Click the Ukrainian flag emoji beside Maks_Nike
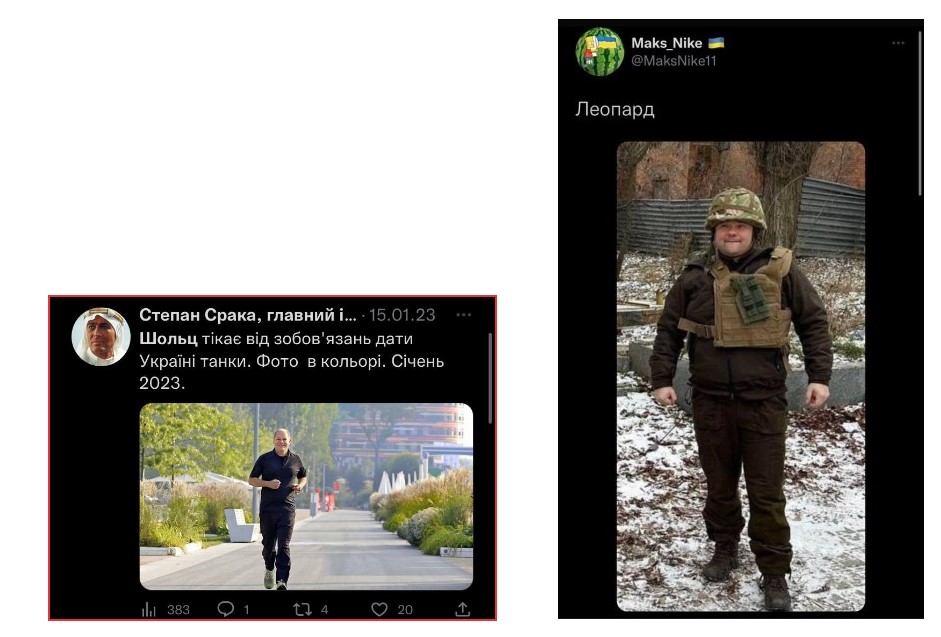The height and width of the screenshot is (637, 941). (x=716, y=43)
